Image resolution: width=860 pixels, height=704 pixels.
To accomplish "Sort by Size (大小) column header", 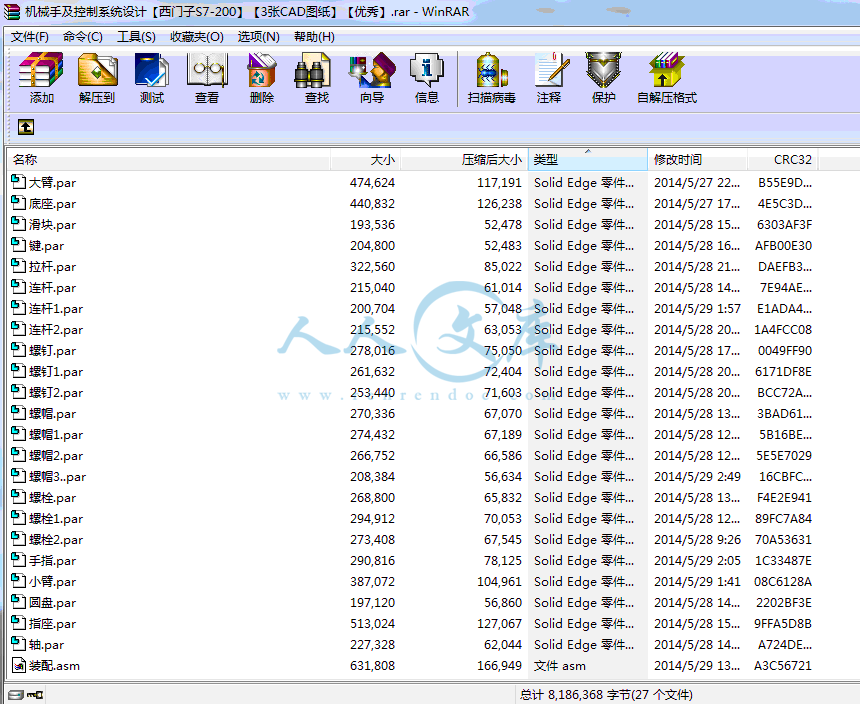I will (x=366, y=160).
